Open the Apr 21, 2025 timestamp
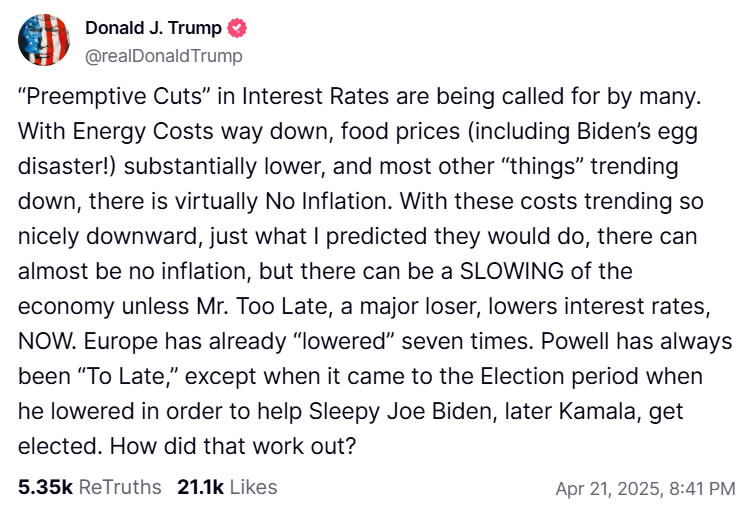Image resolution: width=755 pixels, height=513 pixels. [x=646, y=489]
